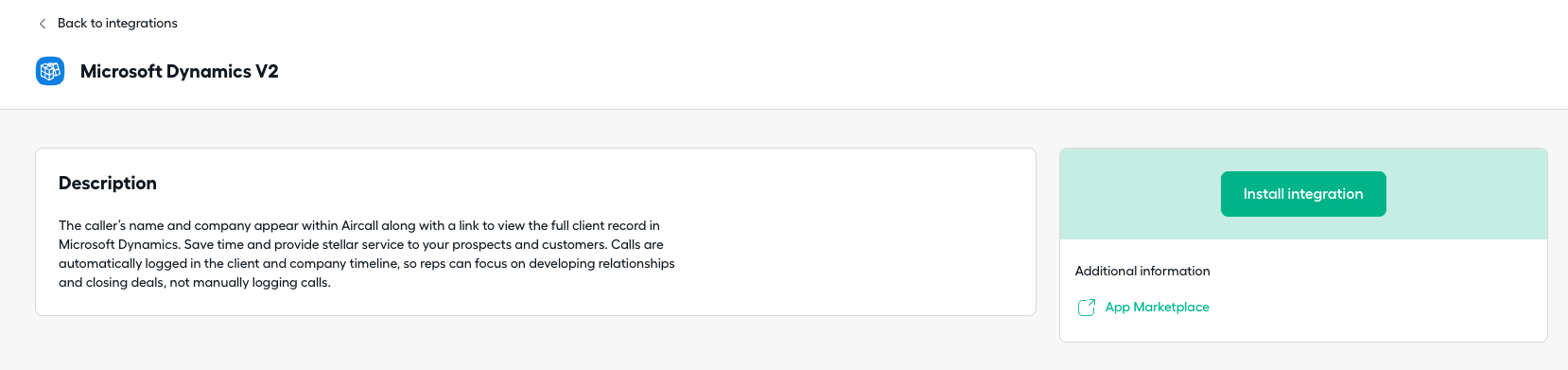Install the Microsoft Dynamics V2 integration
1568x370 pixels.
[x=1303, y=194]
